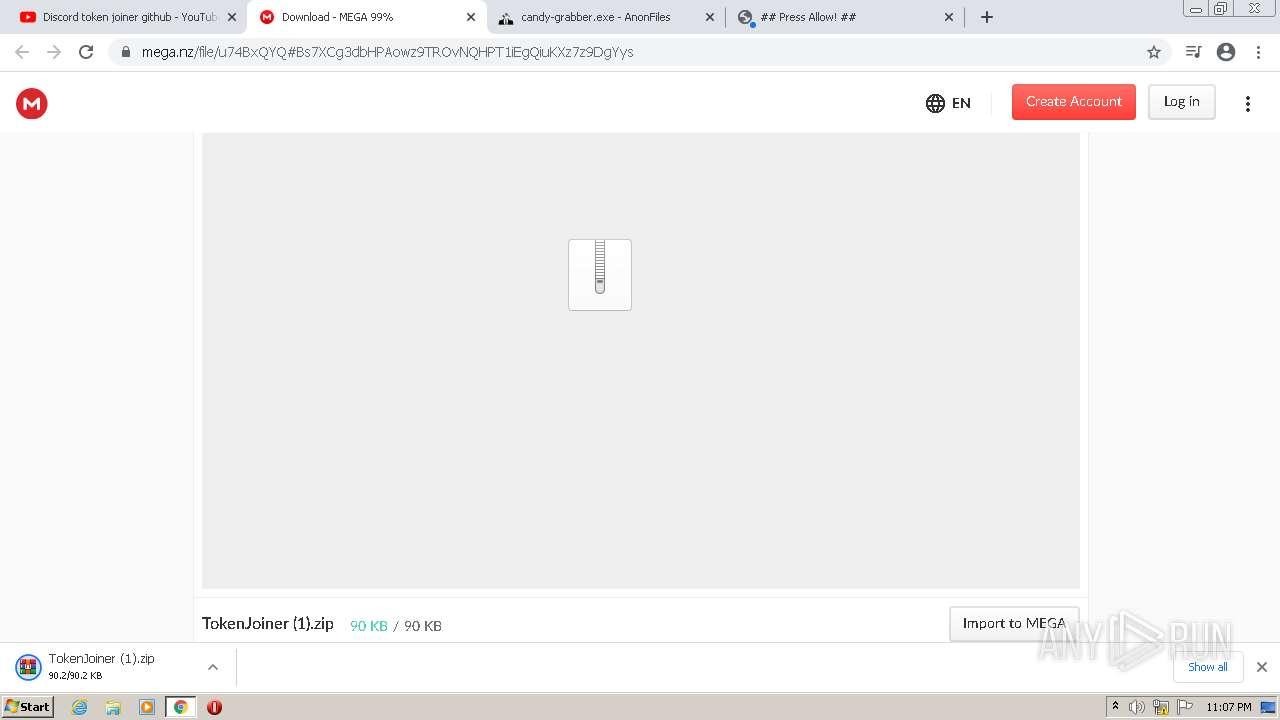Image resolution: width=1280 pixels, height=720 pixels.
Task: Click the Log in button
Action: click(1181, 102)
